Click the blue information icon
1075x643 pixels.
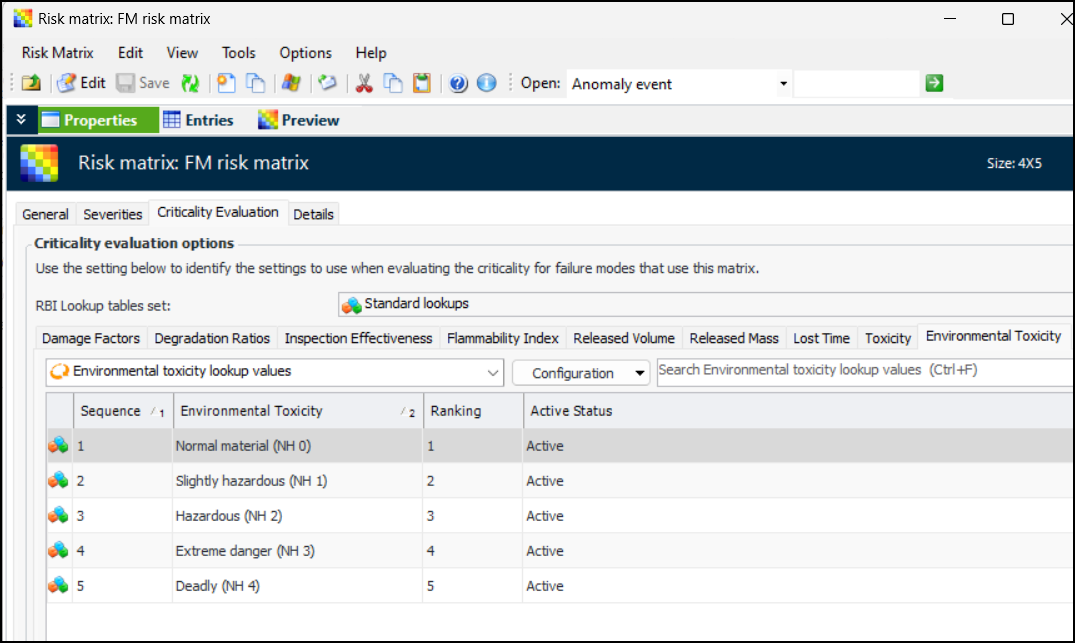(487, 84)
